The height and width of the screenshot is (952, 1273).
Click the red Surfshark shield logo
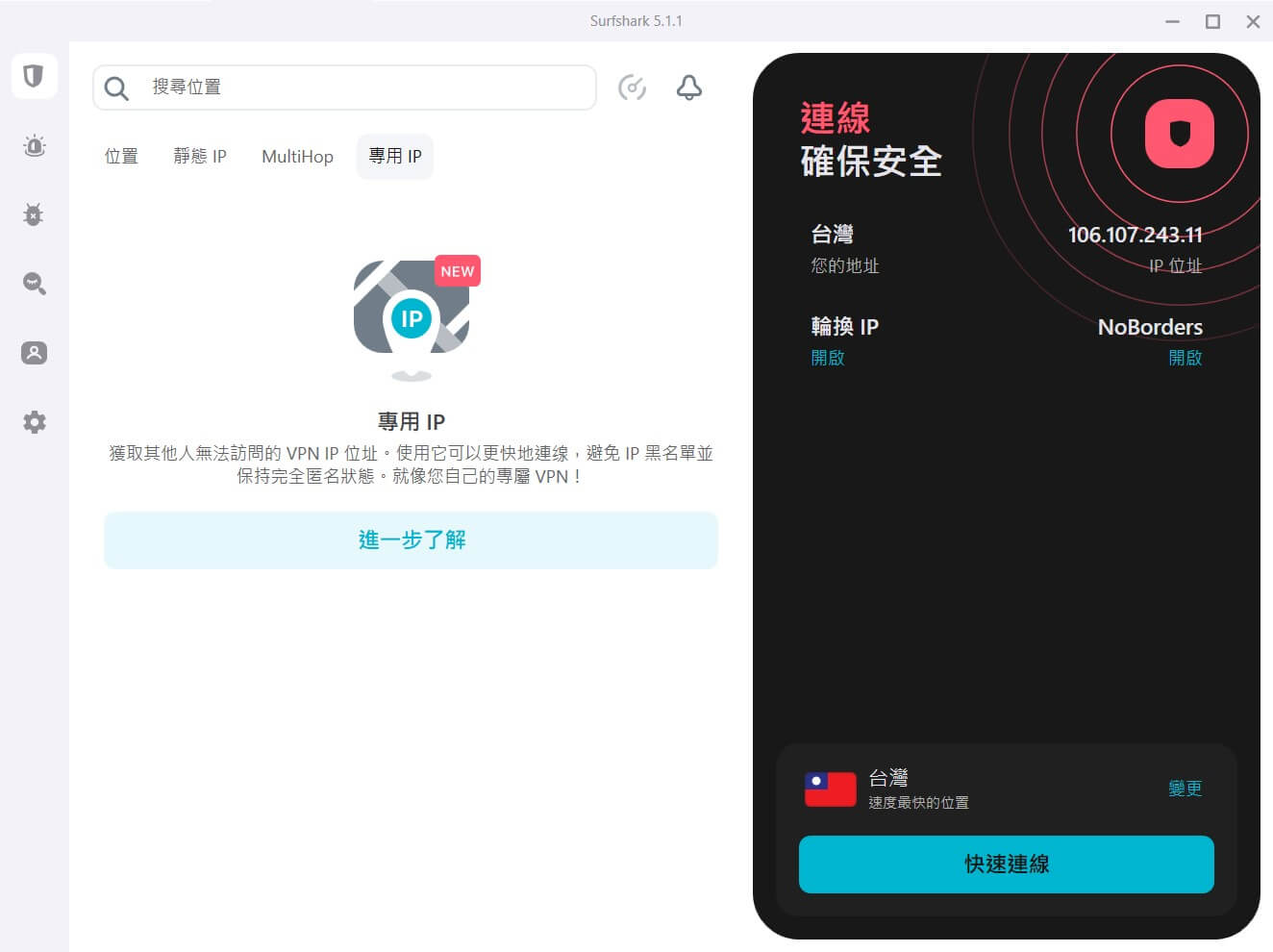click(x=1180, y=134)
